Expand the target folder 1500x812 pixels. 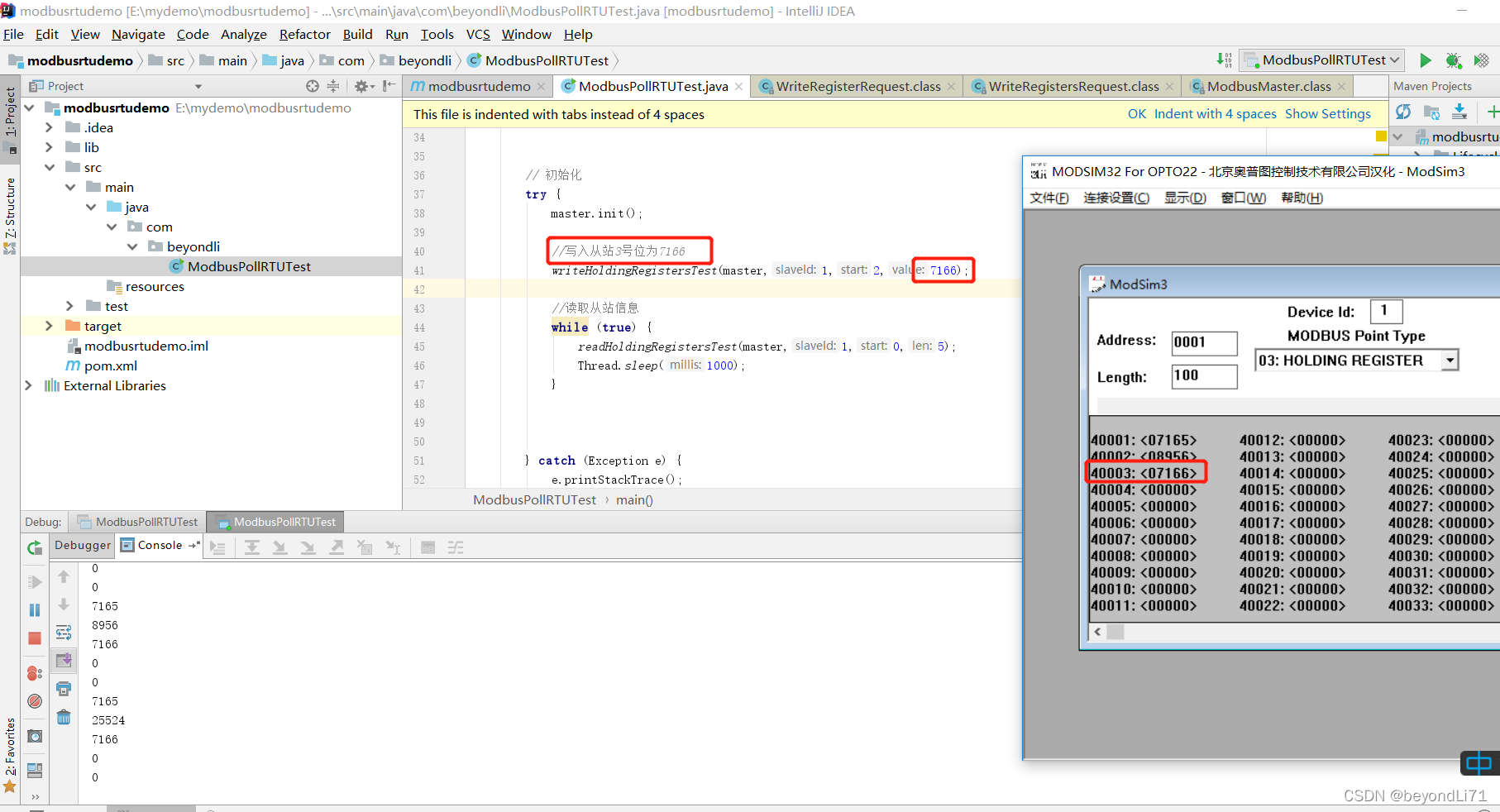[x=49, y=326]
